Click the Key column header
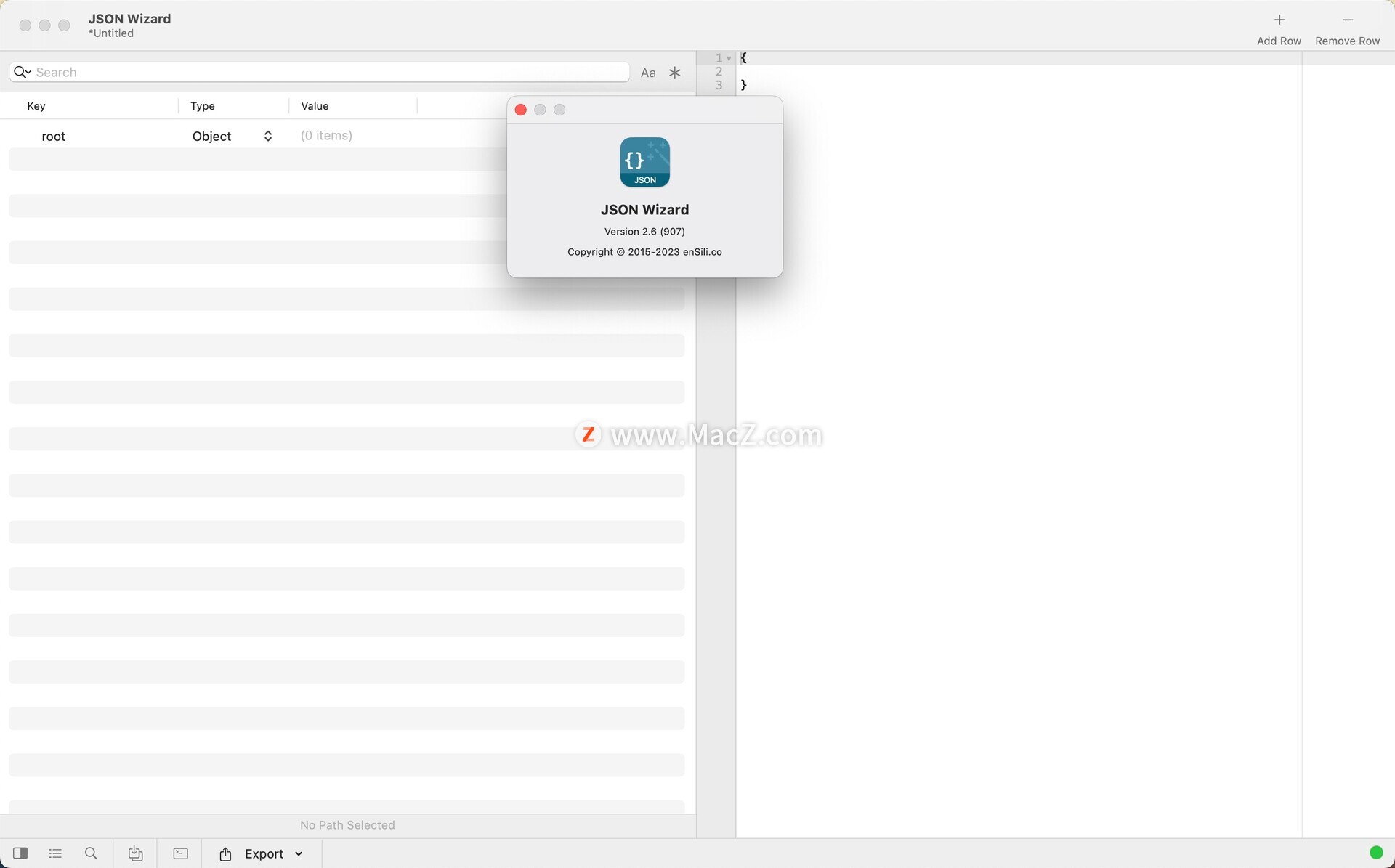The image size is (1395, 868). coord(36,106)
